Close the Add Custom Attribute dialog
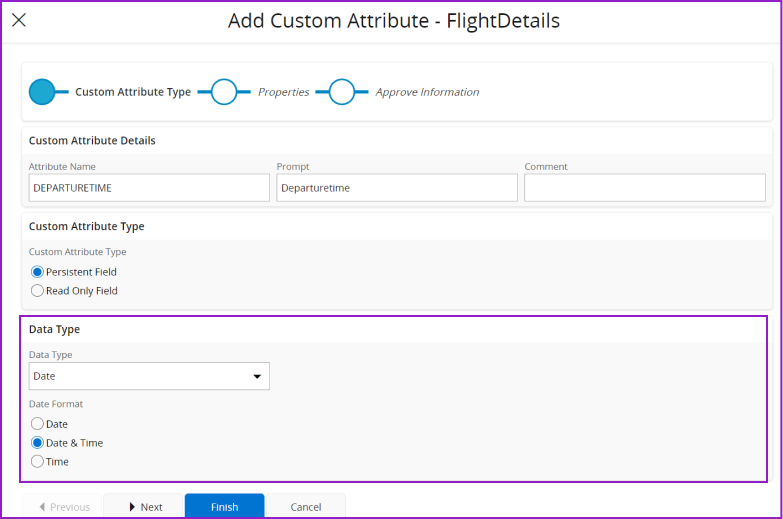 pos(19,20)
